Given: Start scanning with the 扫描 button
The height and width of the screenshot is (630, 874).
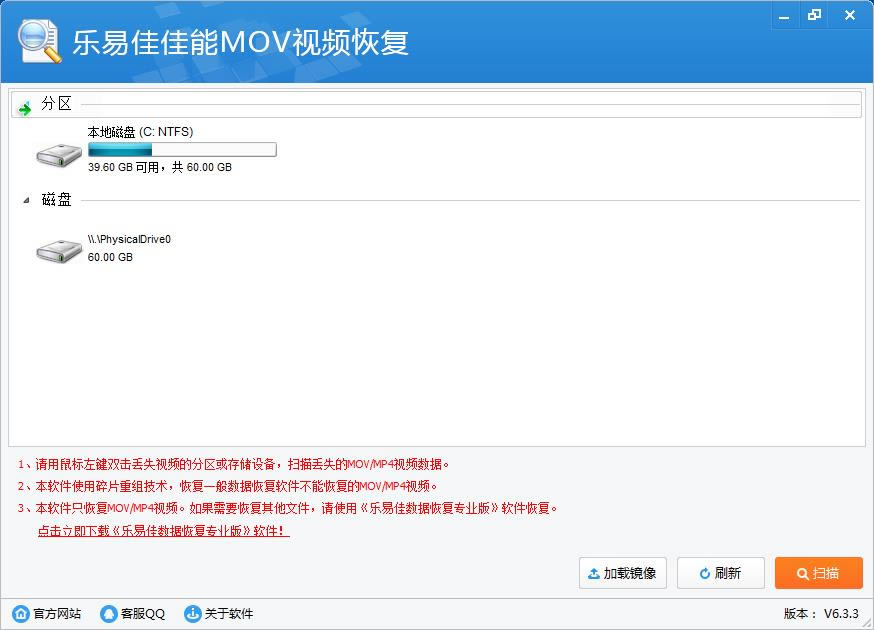Looking at the screenshot, I should pyautogui.click(x=819, y=573).
